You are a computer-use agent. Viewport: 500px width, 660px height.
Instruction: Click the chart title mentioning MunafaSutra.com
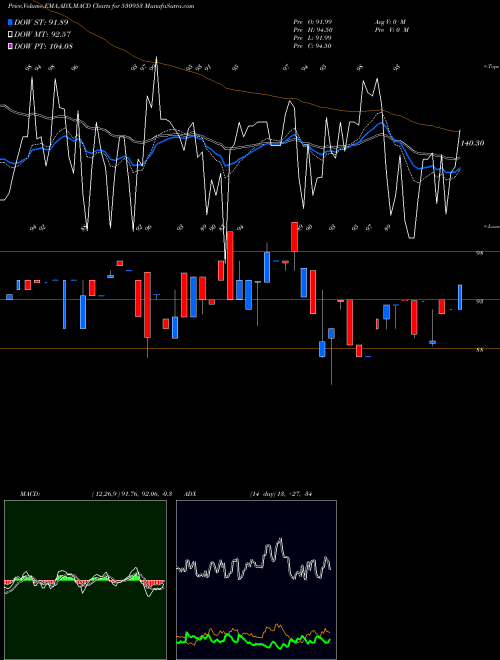coord(101,6)
